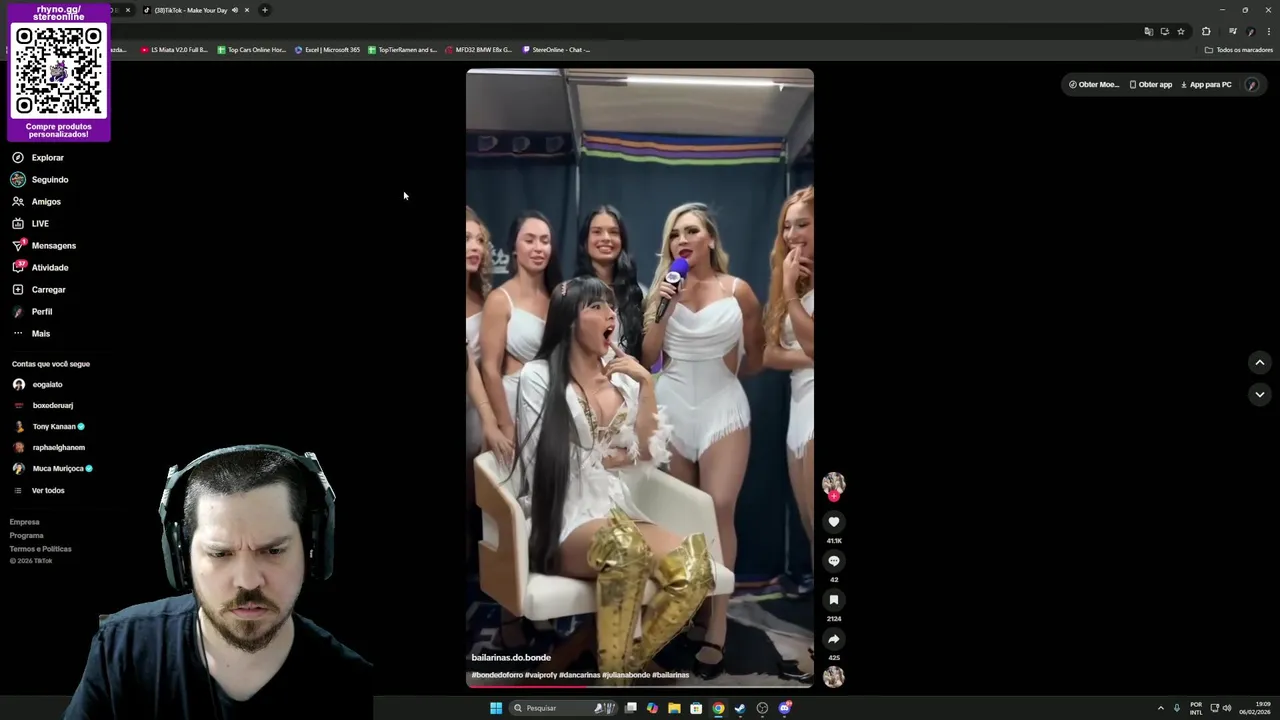The image size is (1280, 720).
Task: Open Muca Muriçoca followed account
Action: 52,468
